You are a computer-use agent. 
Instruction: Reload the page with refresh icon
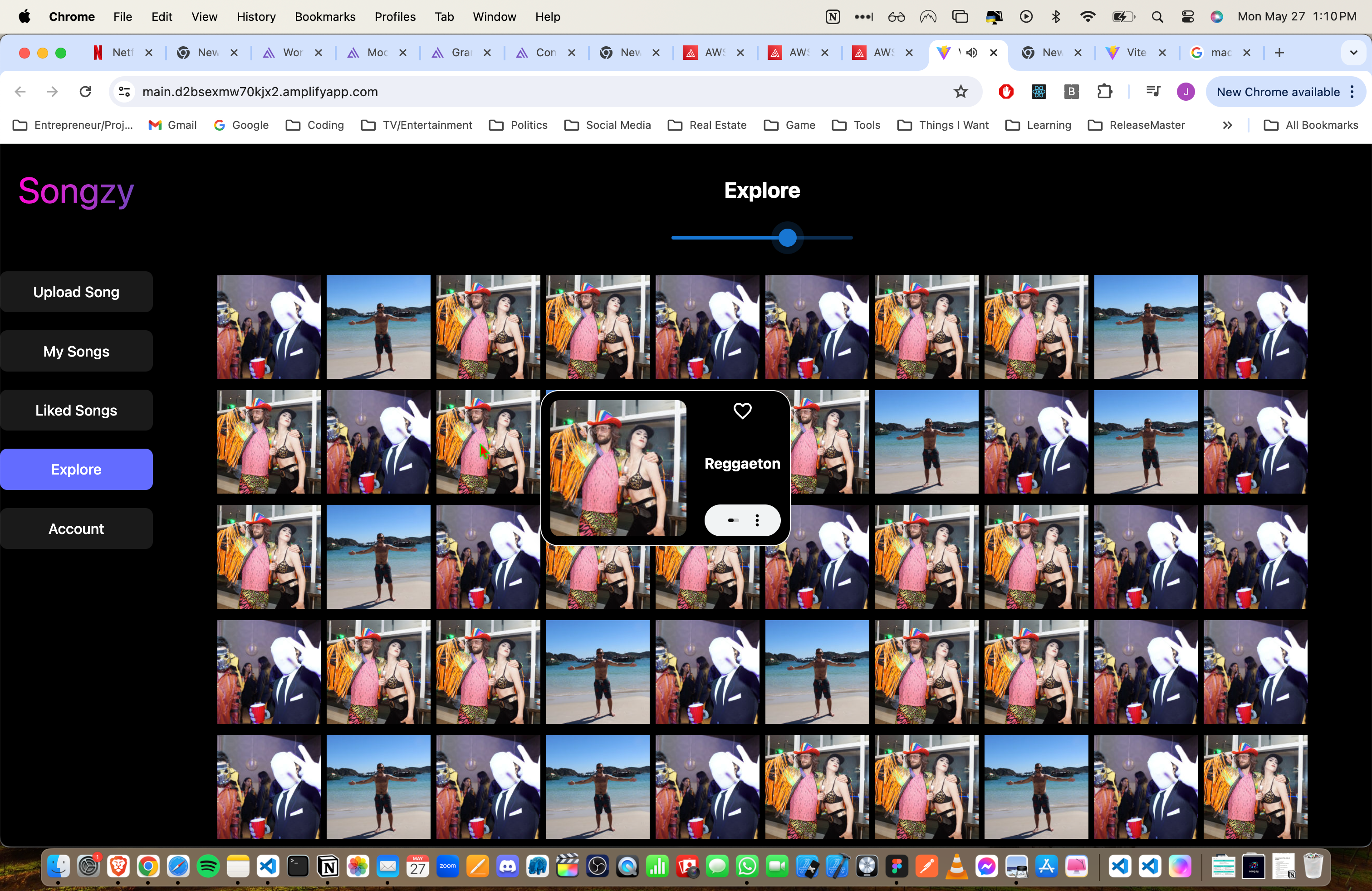click(85, 92)
